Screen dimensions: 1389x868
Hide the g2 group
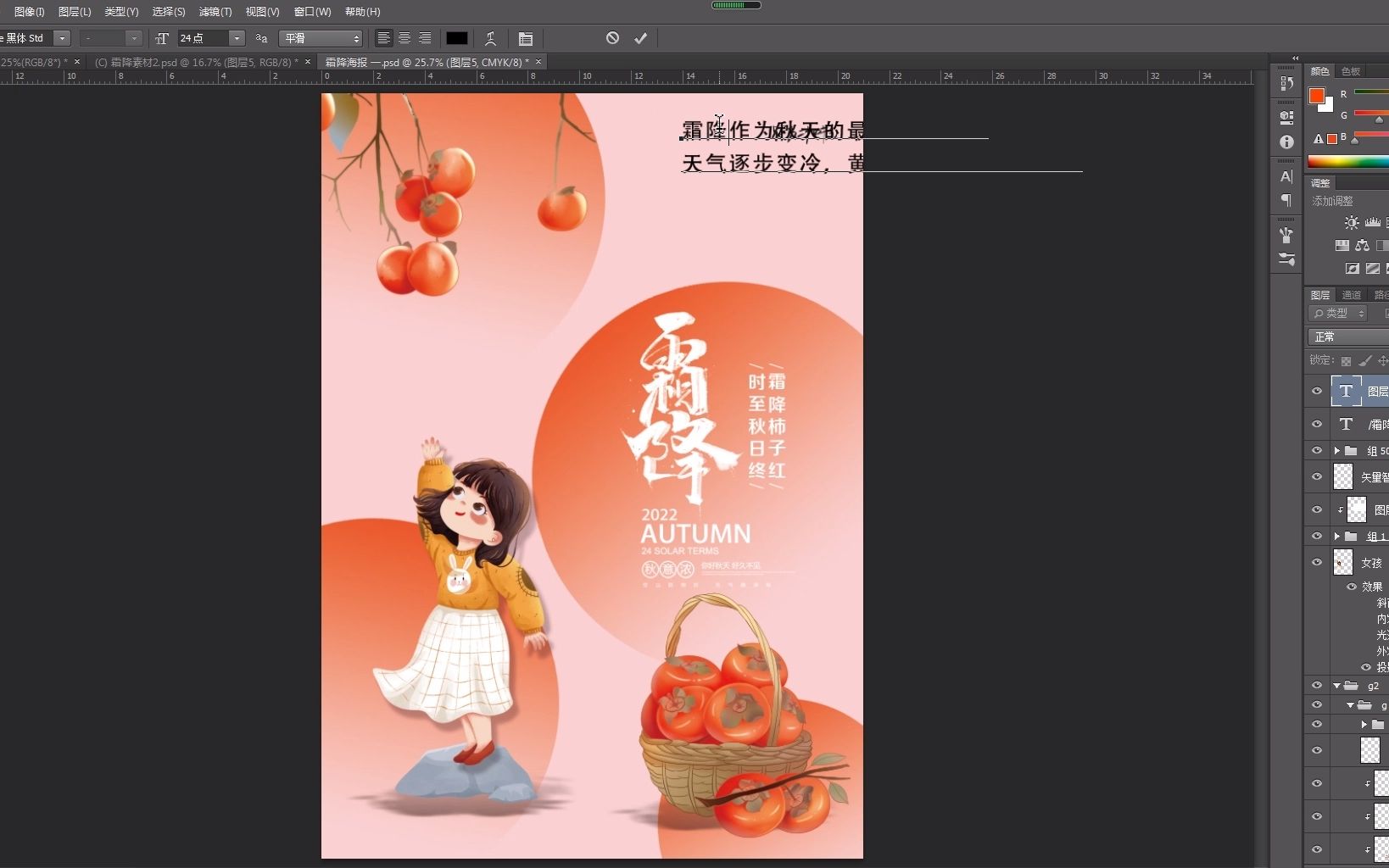tap(1317, 685)
